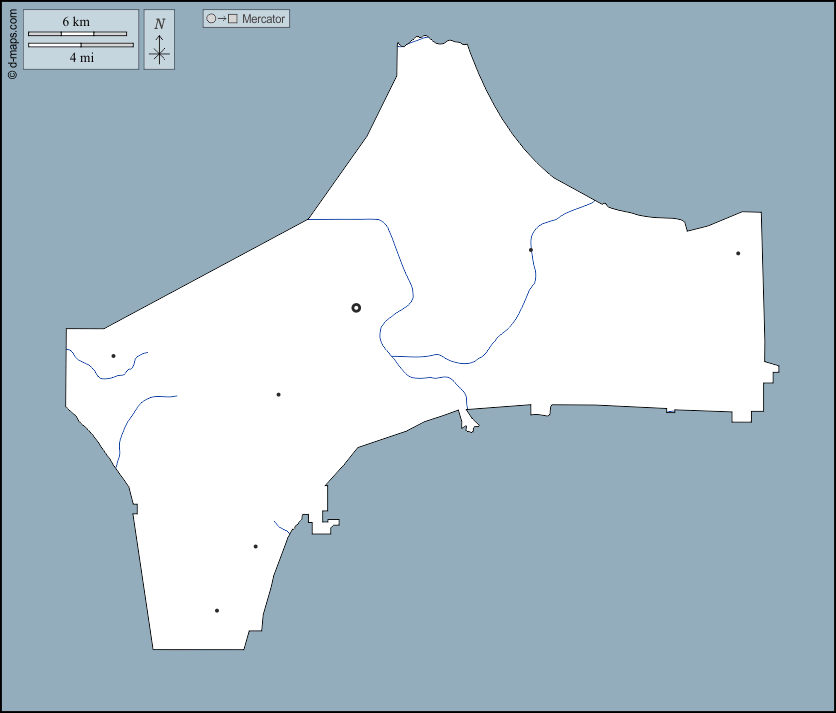Click the capital city ring marker
The height and width of the screenshot is (713, 836).
coord(356,308)
